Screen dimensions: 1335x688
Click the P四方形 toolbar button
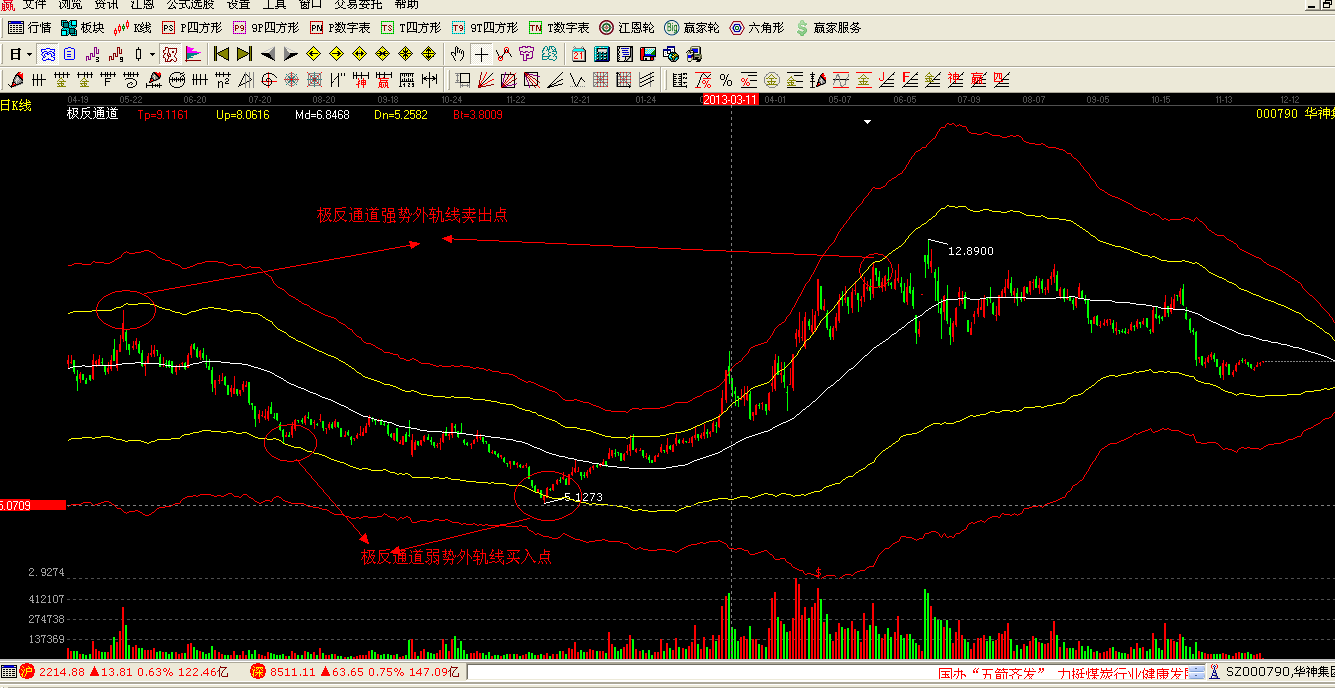[x=192, y=28]
